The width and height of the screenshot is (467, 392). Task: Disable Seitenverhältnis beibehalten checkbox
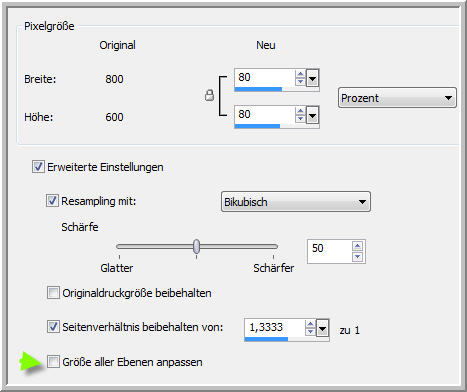53,327
